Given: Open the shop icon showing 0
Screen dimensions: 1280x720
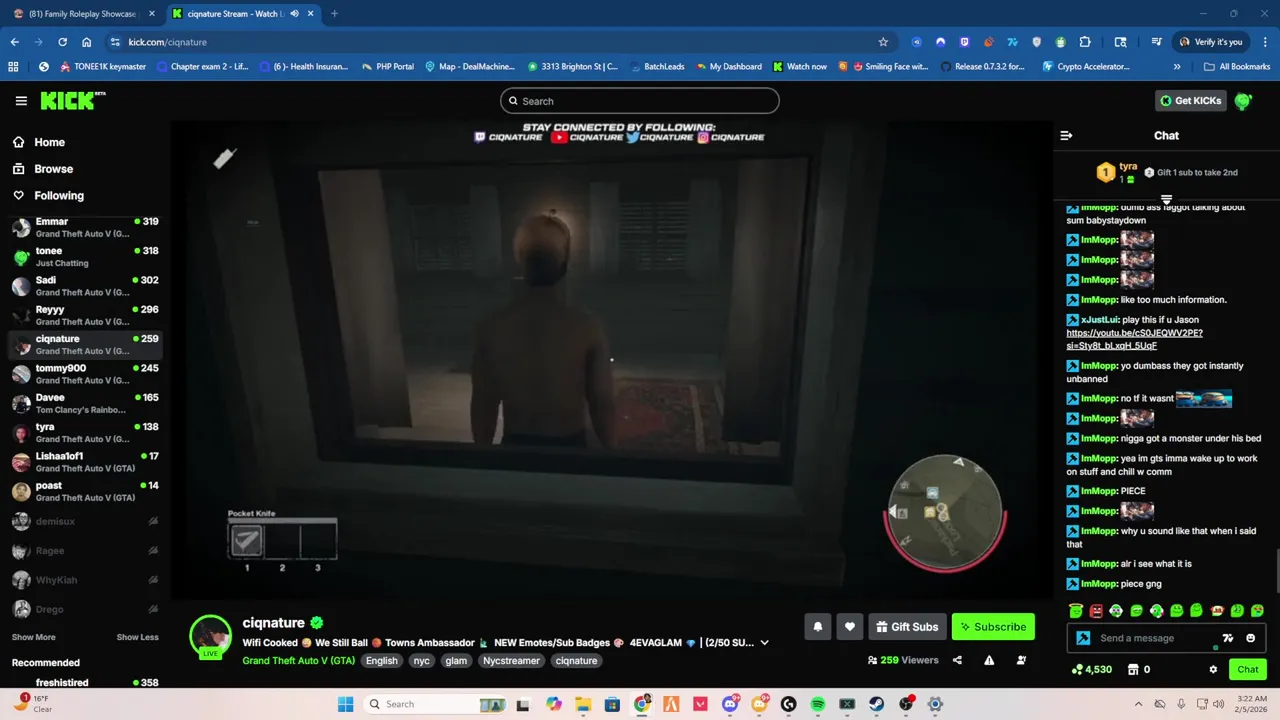Looking at the screenshot, I should 1139,670.
